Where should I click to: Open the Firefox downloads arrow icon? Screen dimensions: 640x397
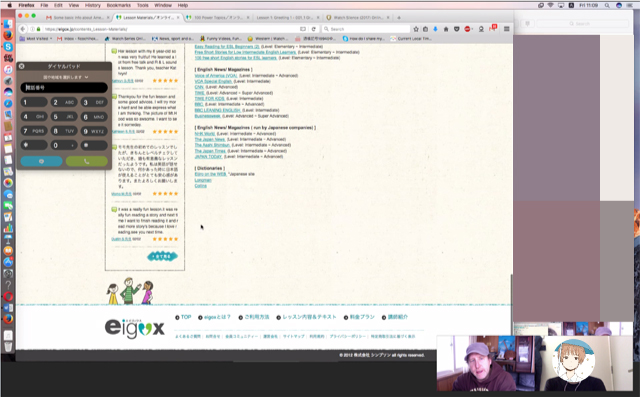coord(436,29)
